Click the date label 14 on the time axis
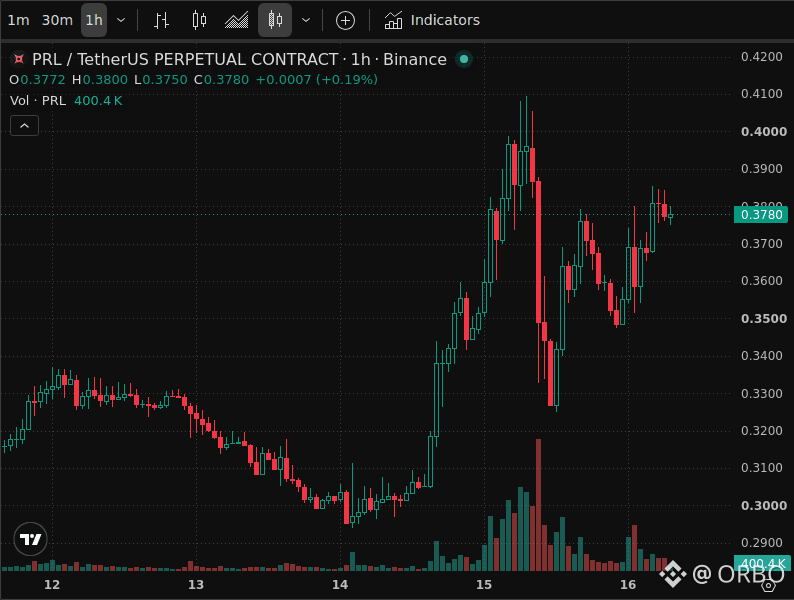The height and width of the screenshot is (600, 794). [340, 585]
